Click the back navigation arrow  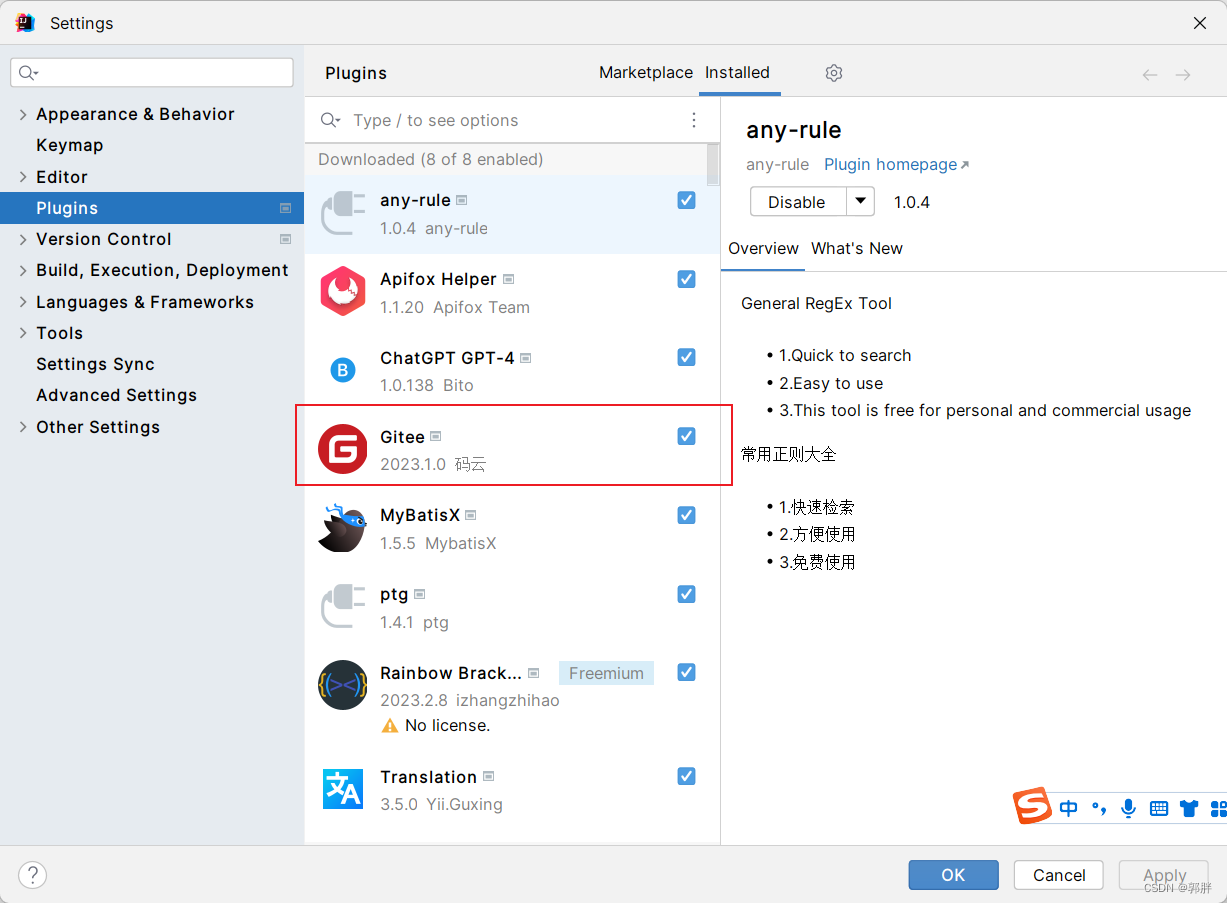click(x=1150, y=75)
